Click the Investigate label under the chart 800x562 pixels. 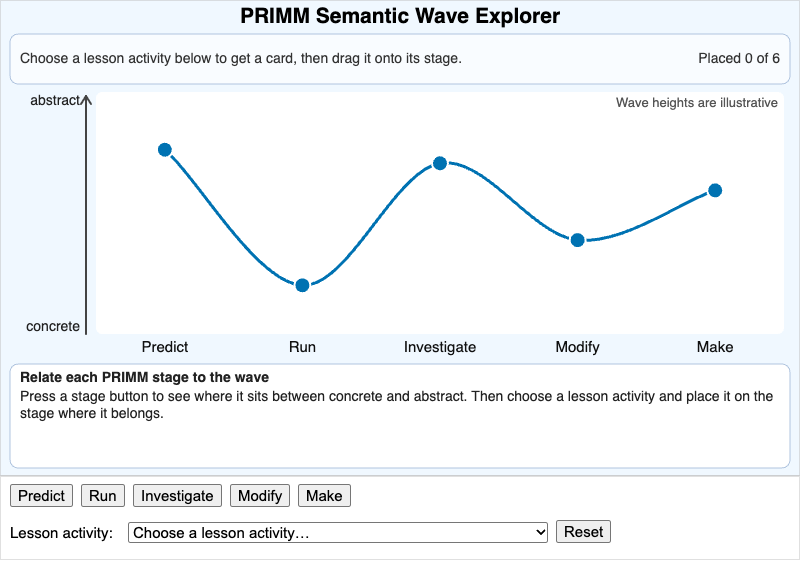(x=440, y=347)
